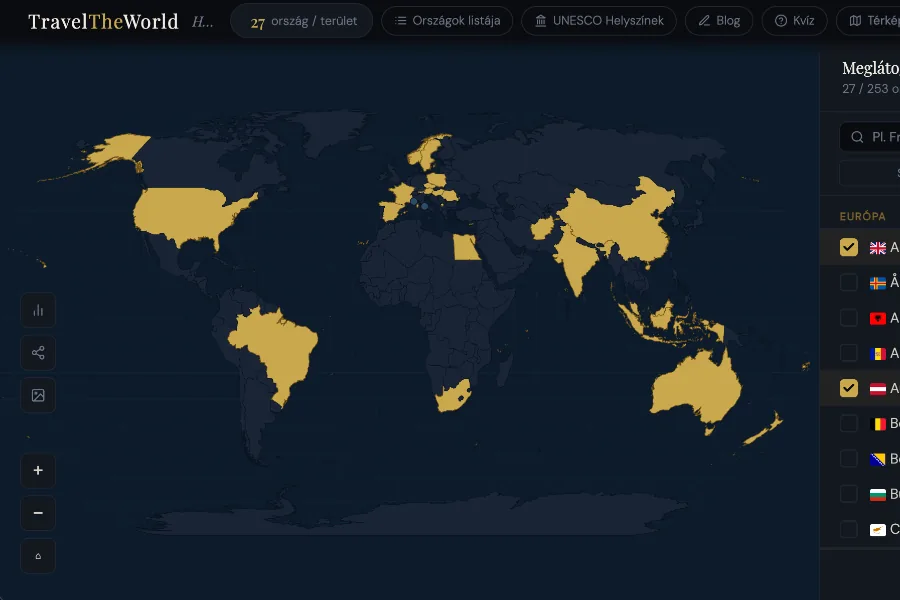Go to the Blog page

coord(719,21)
